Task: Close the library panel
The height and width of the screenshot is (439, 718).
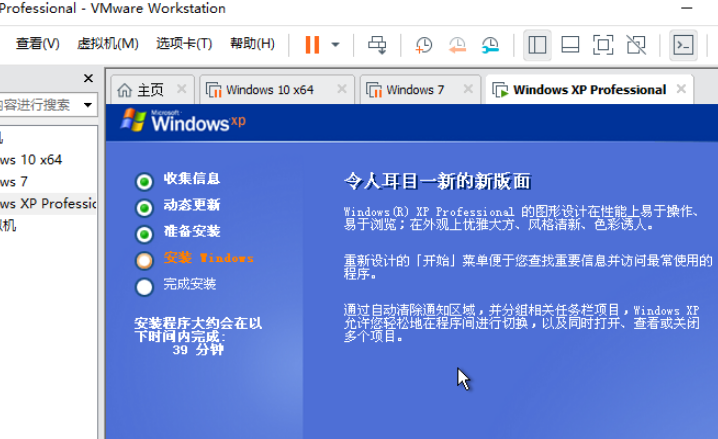Action: [88, 78]
